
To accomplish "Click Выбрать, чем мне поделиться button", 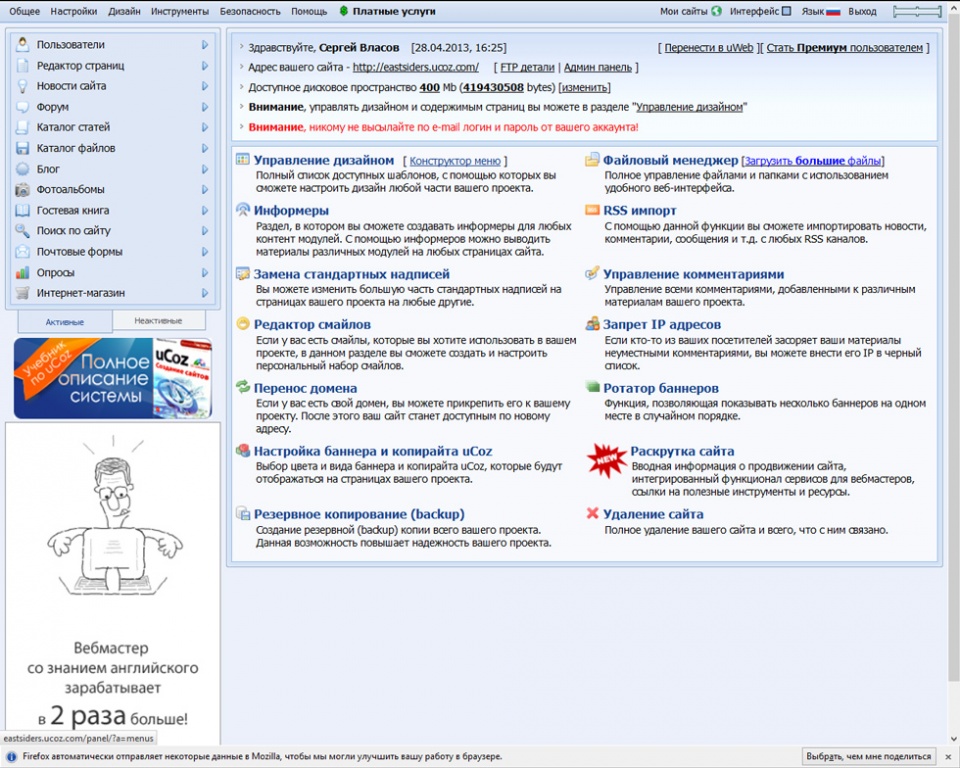I will (869, 756).
